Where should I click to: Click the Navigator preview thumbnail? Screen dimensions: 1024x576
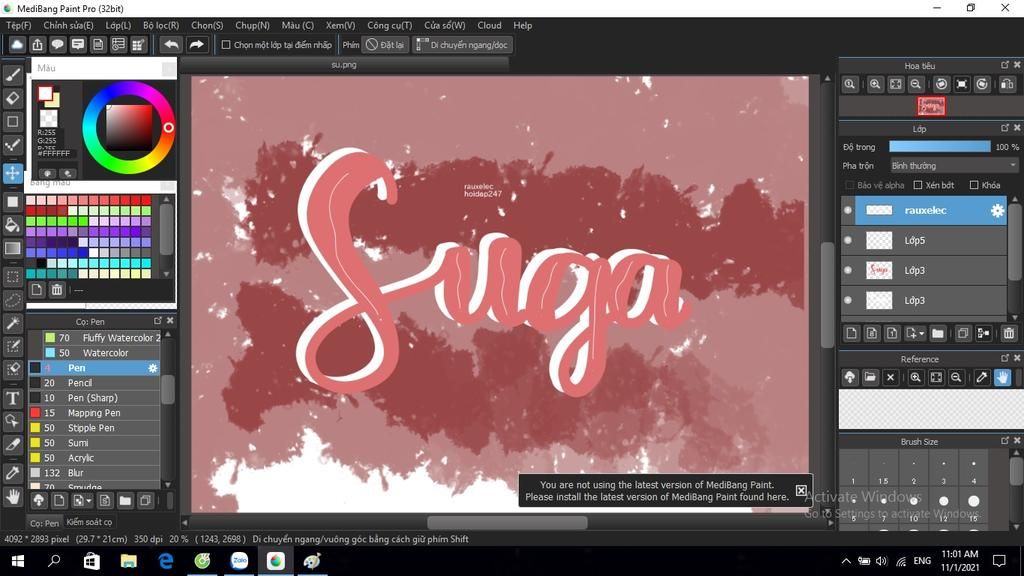tap(931, 106)
